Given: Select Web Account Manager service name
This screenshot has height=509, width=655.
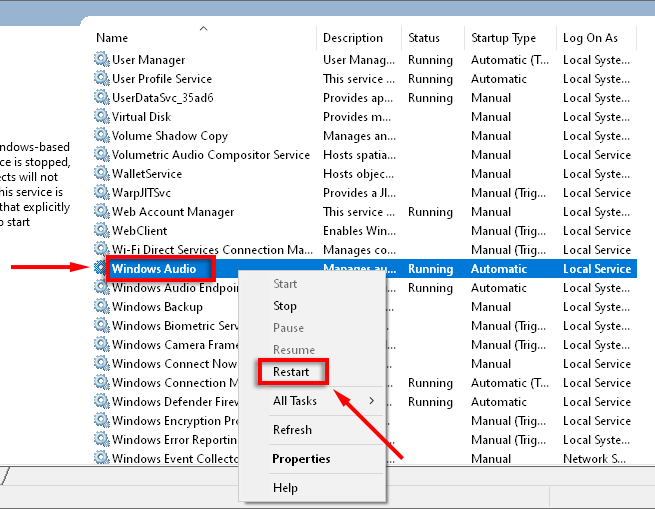Looking at the screenshot, I should (173, 212).
